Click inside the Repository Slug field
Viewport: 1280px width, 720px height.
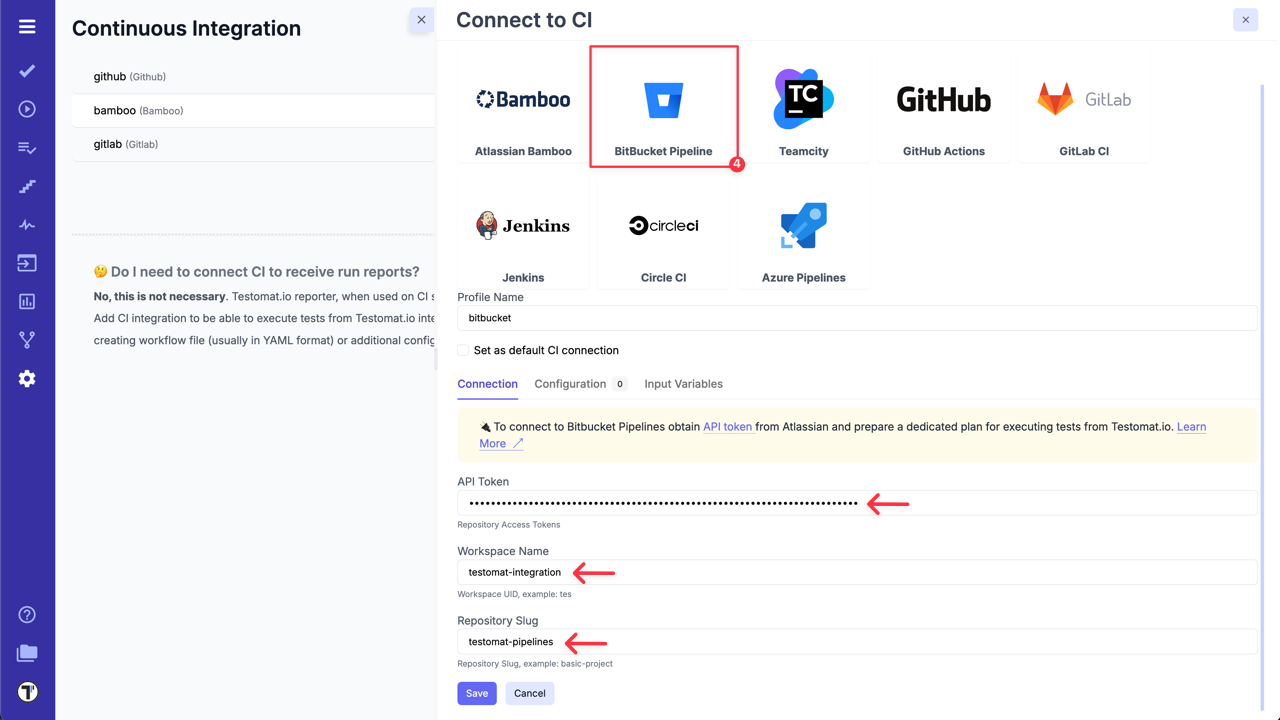point(700,641)
